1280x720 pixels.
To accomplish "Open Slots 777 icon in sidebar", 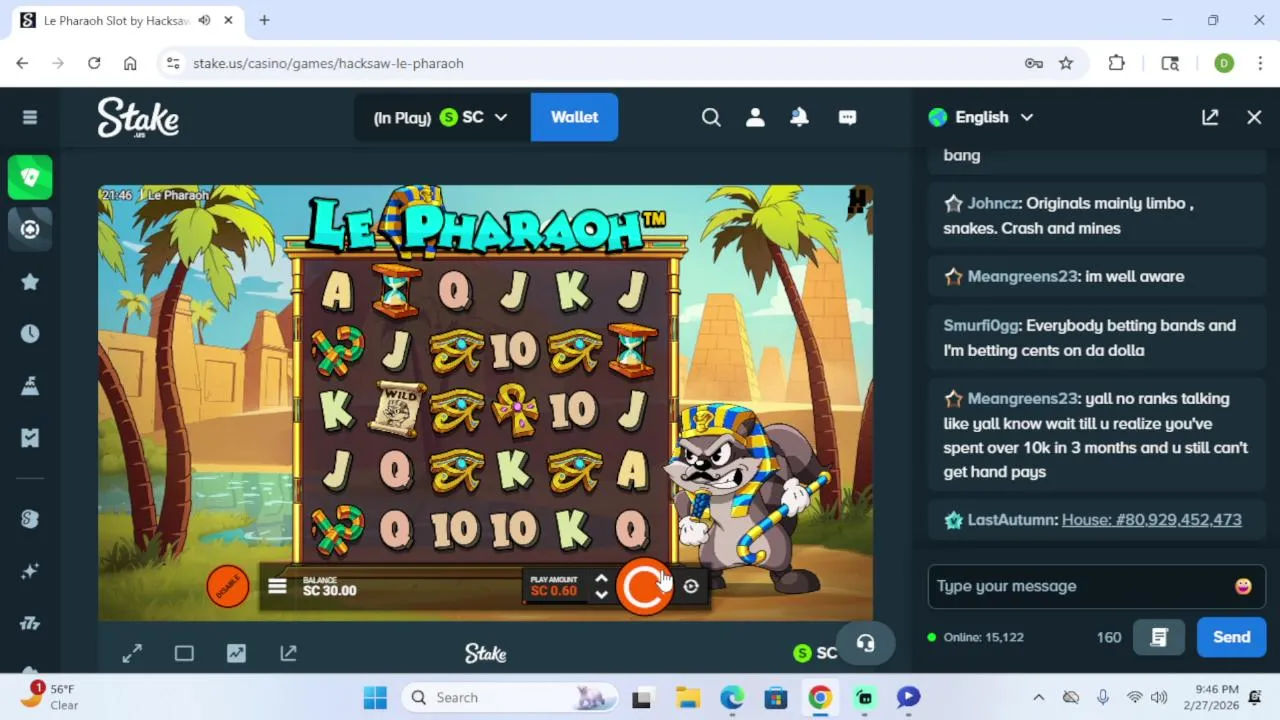I will pyautogui.click(x=30, y=623).
